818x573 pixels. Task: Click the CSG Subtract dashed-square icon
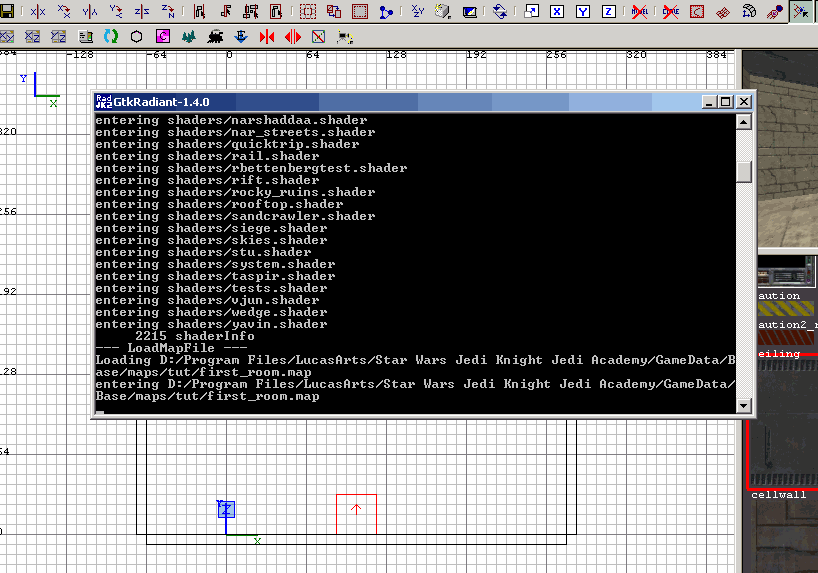coord(308,11)
